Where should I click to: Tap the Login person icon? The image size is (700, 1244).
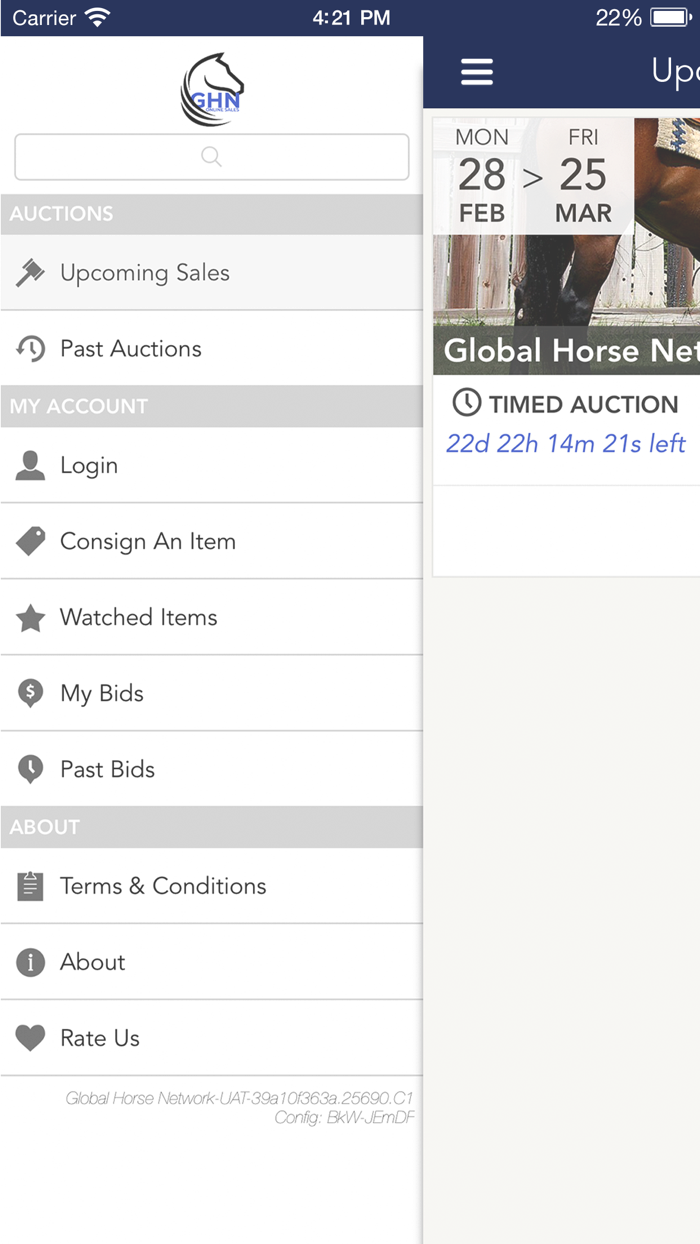coord(30,464)
